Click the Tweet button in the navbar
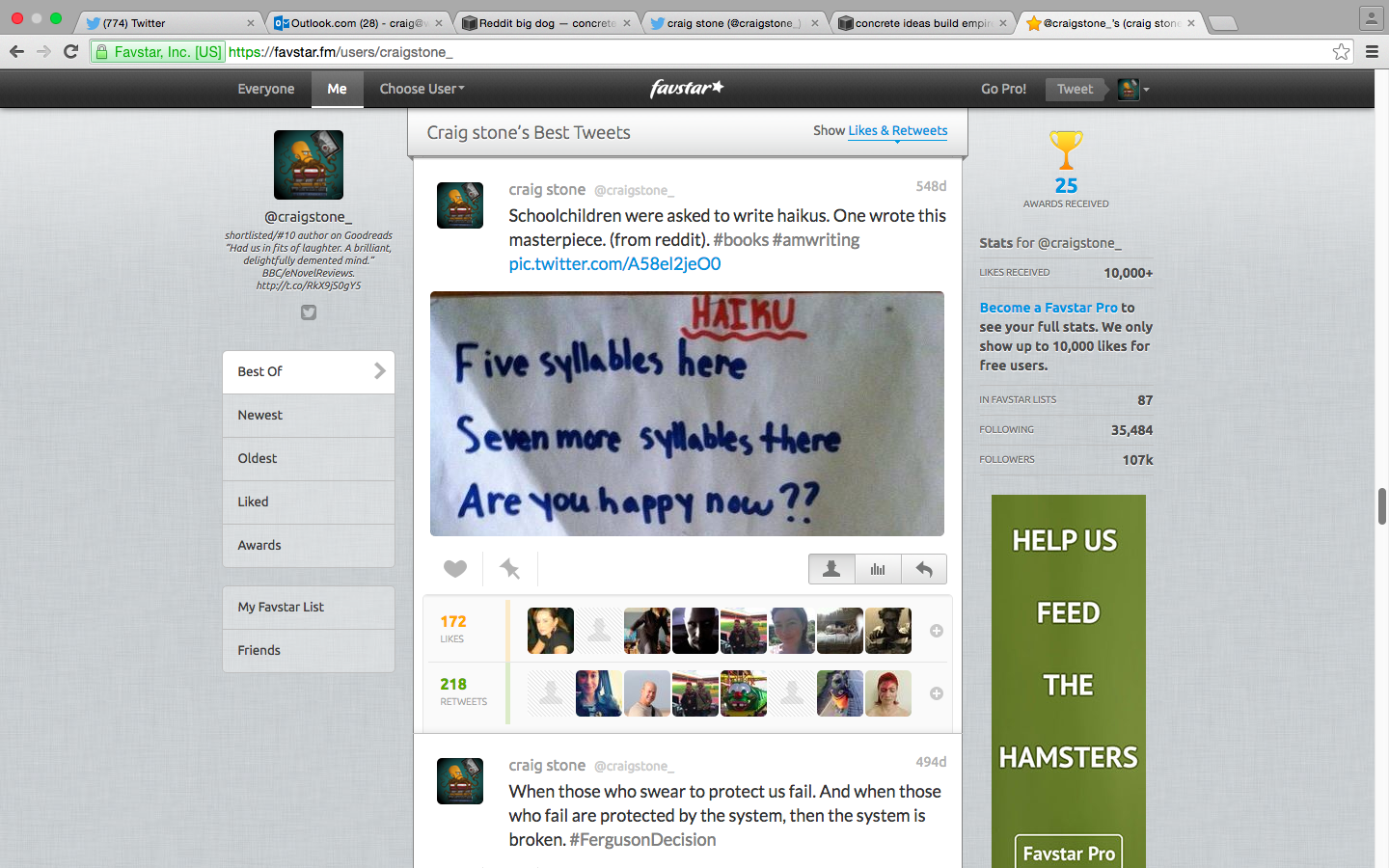 point(1075,89)
